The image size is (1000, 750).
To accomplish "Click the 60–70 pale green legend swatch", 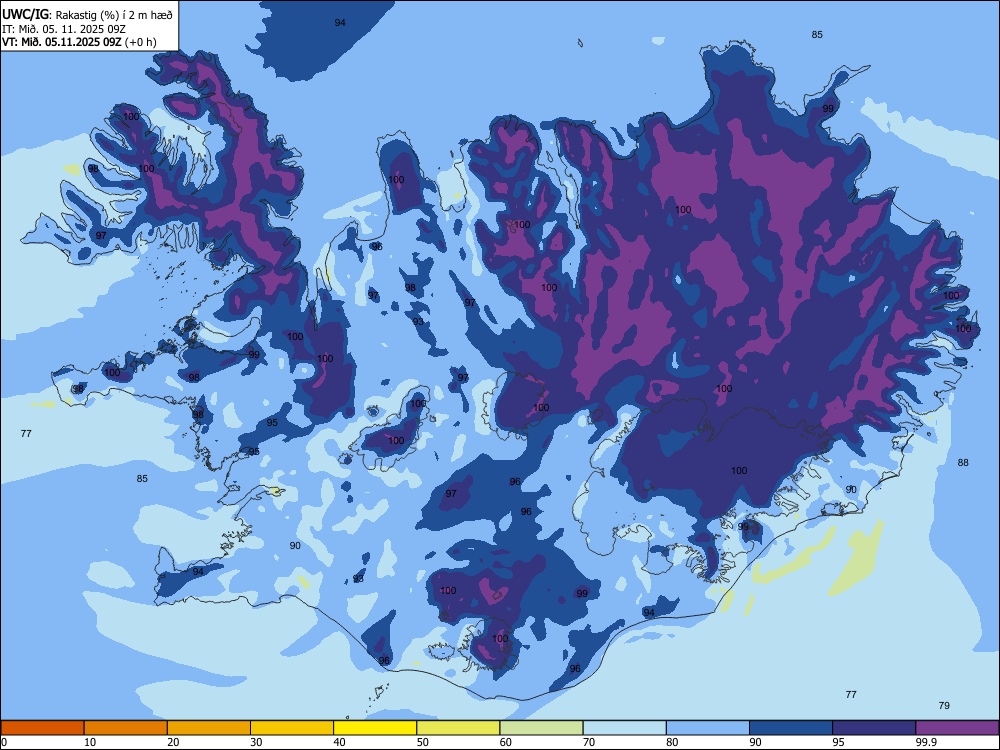I will pyautogui.click(x=541, y=728).
